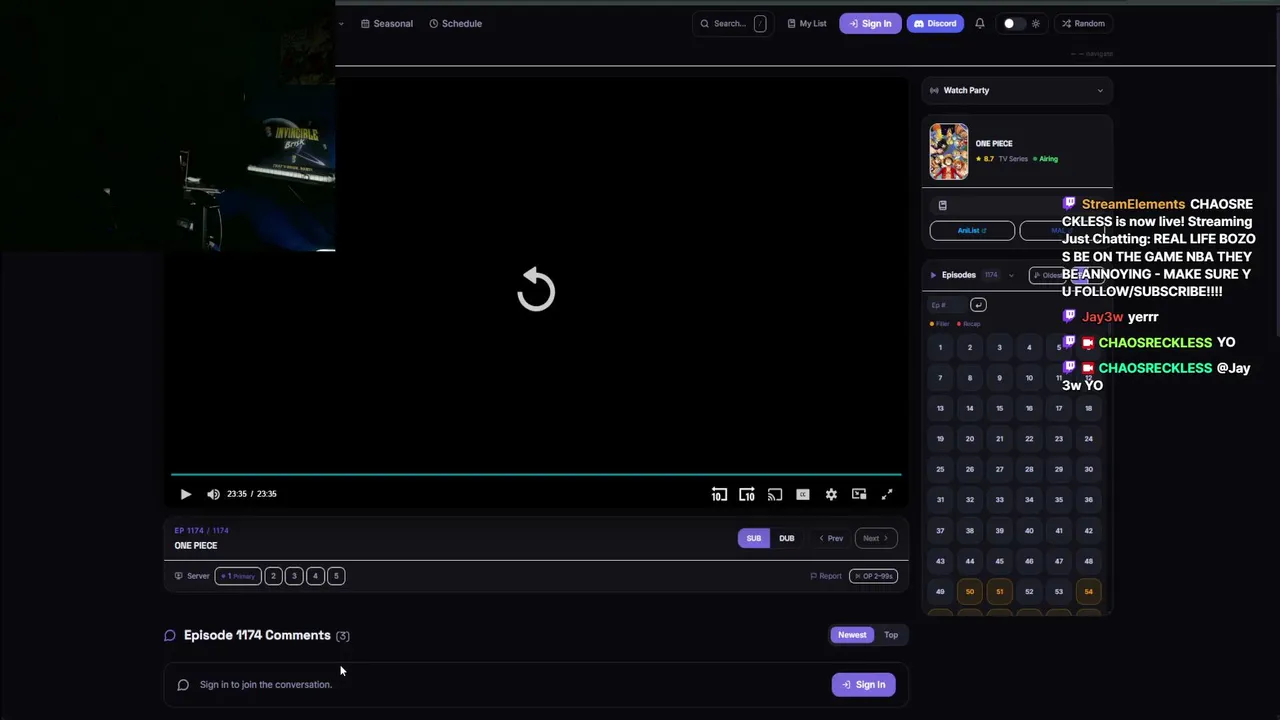Select server 2
This screenshot has height=720, width=1280.
coord(273,576)
